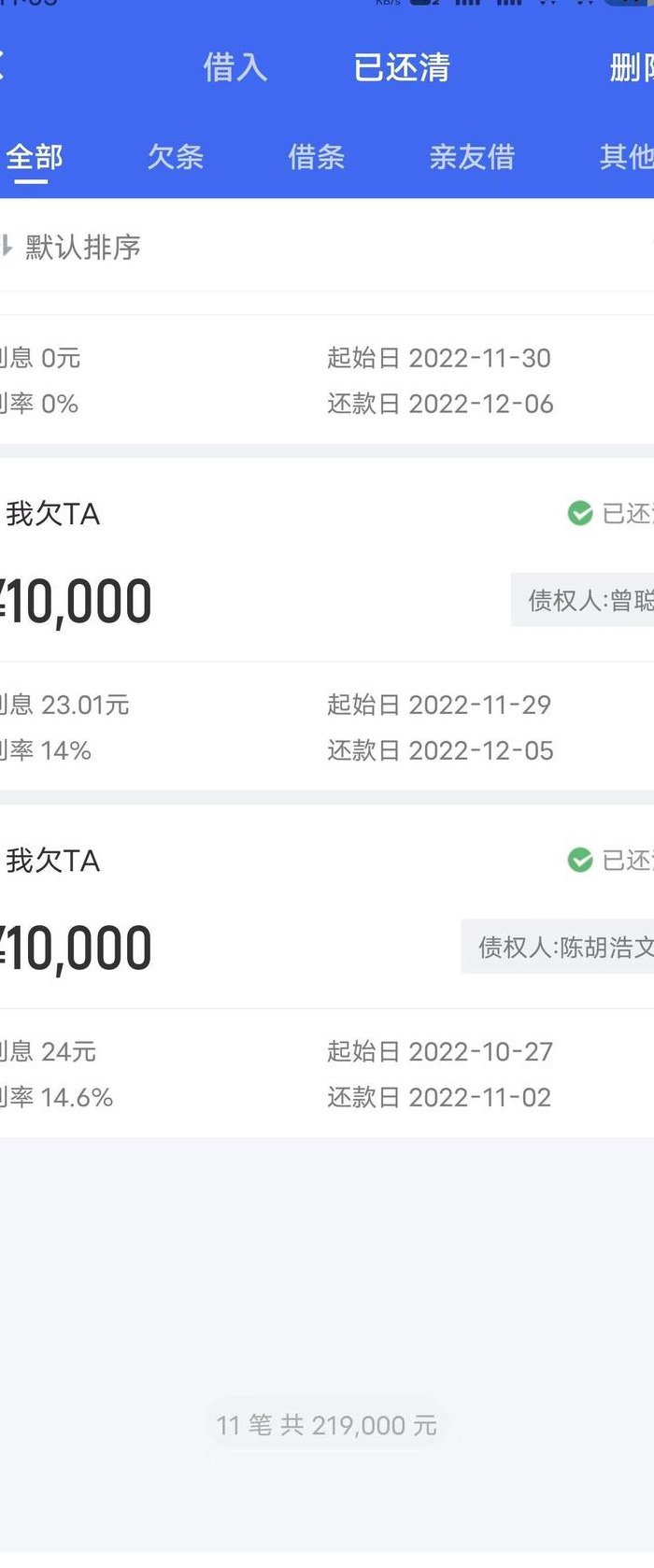Select the 亲友借 category tab
The width and height of the screenshot is (654, 1568).
(472, 157)
